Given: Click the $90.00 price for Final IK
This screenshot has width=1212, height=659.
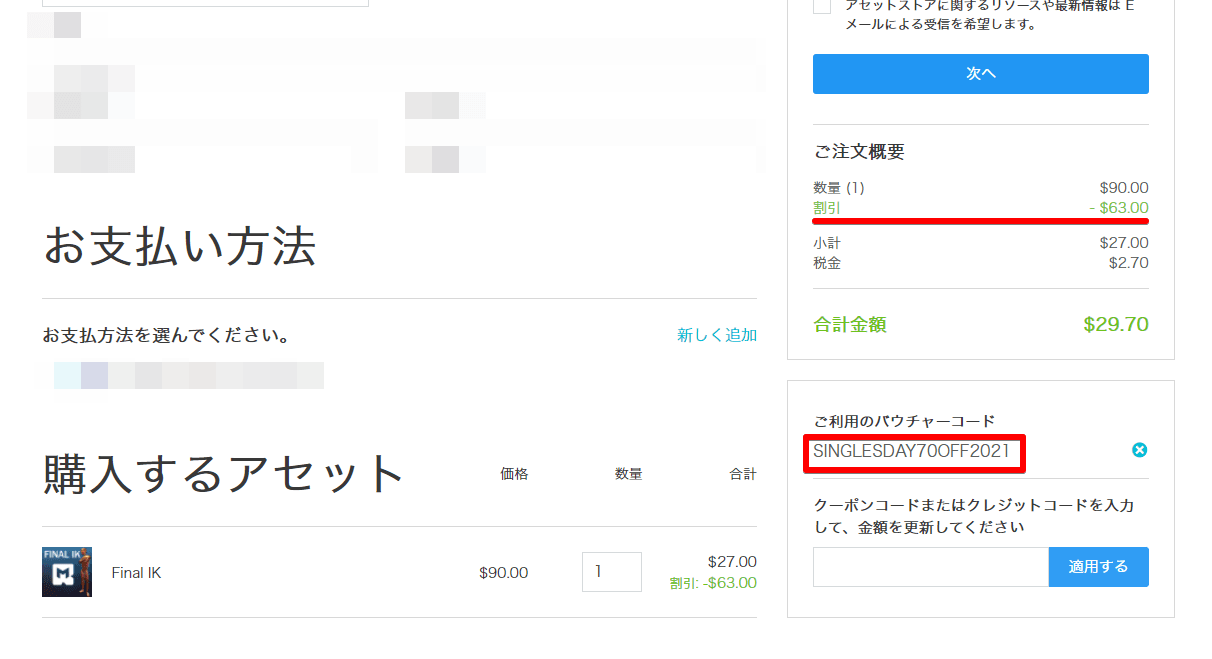Looking at the screenshot, I should [x=503, y=573].
